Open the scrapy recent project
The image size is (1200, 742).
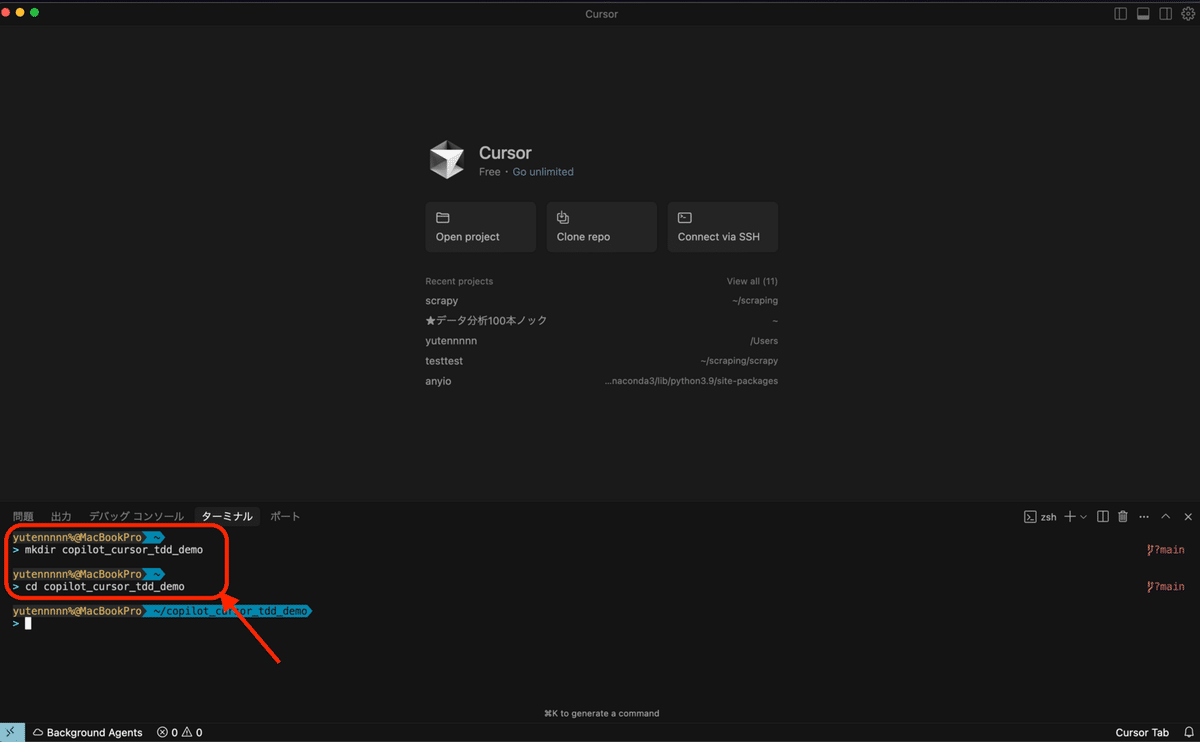(441, 300)
